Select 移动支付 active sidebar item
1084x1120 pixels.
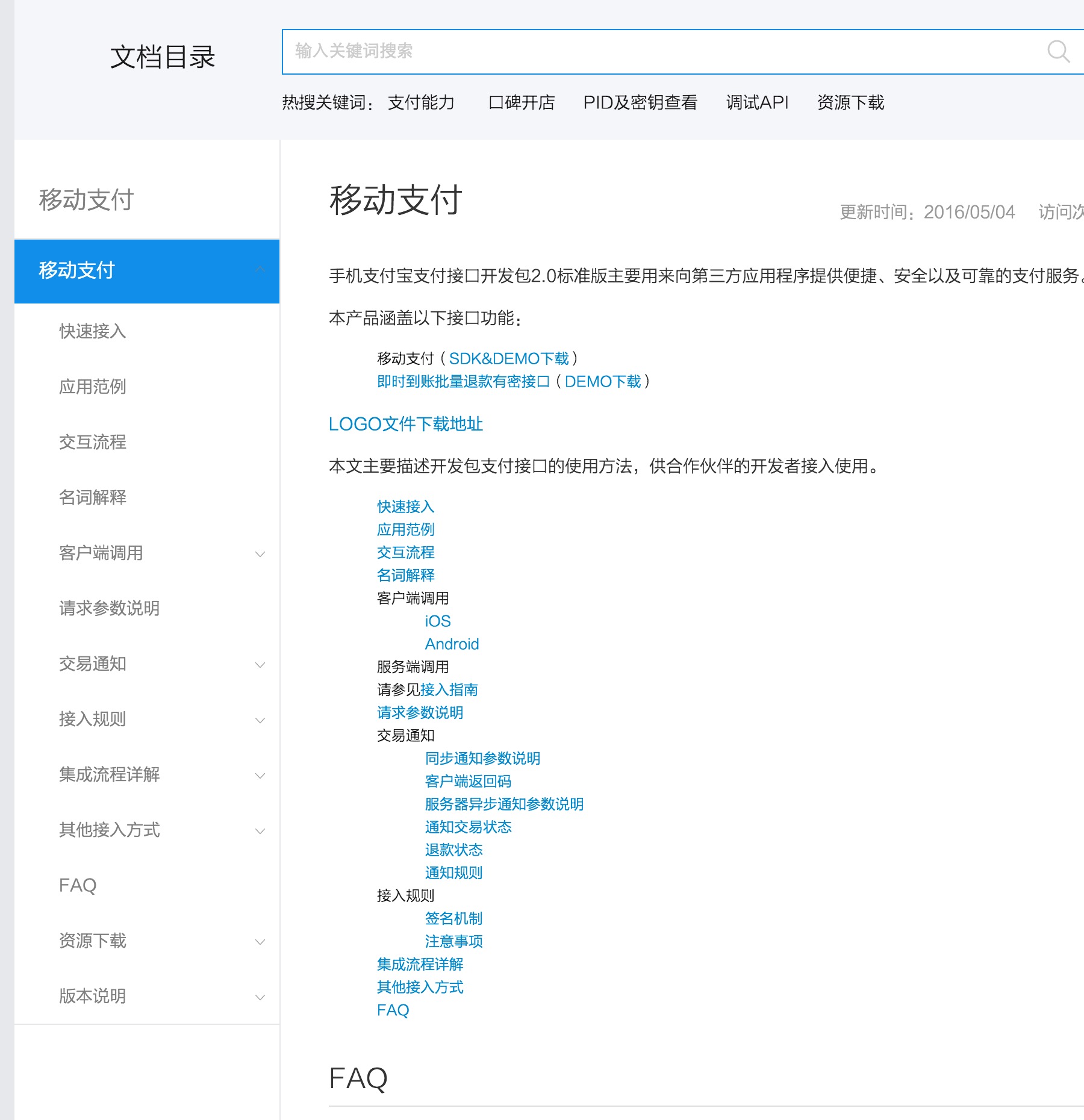(x=147, y=271)
